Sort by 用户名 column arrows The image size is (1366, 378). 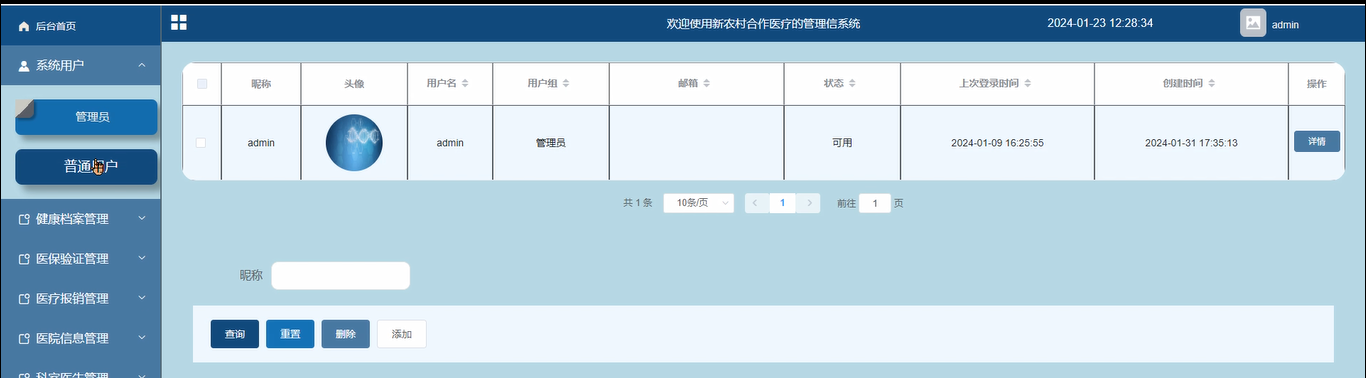click(465, 83)
